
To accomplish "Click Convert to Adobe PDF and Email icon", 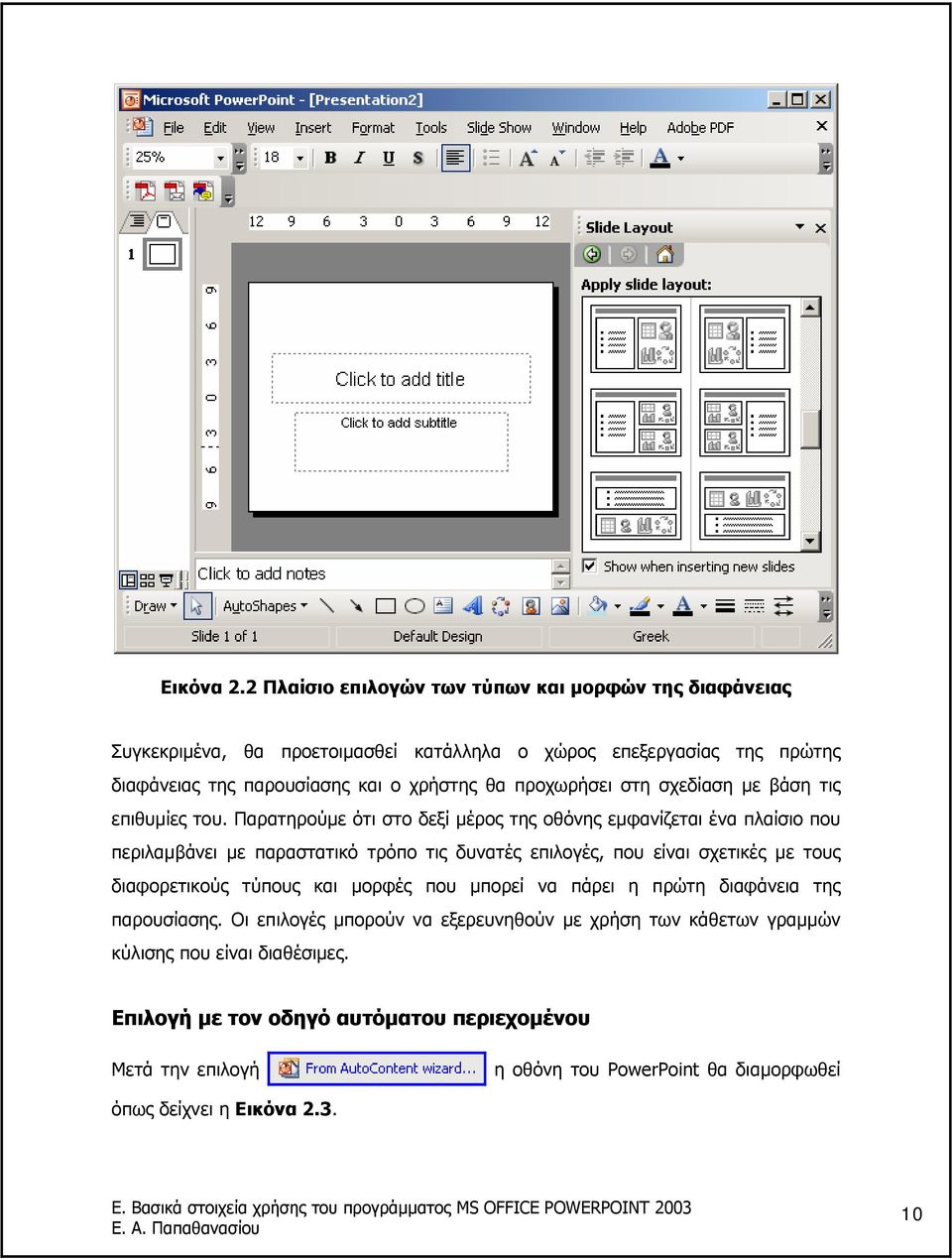I will tap(175, 190).
